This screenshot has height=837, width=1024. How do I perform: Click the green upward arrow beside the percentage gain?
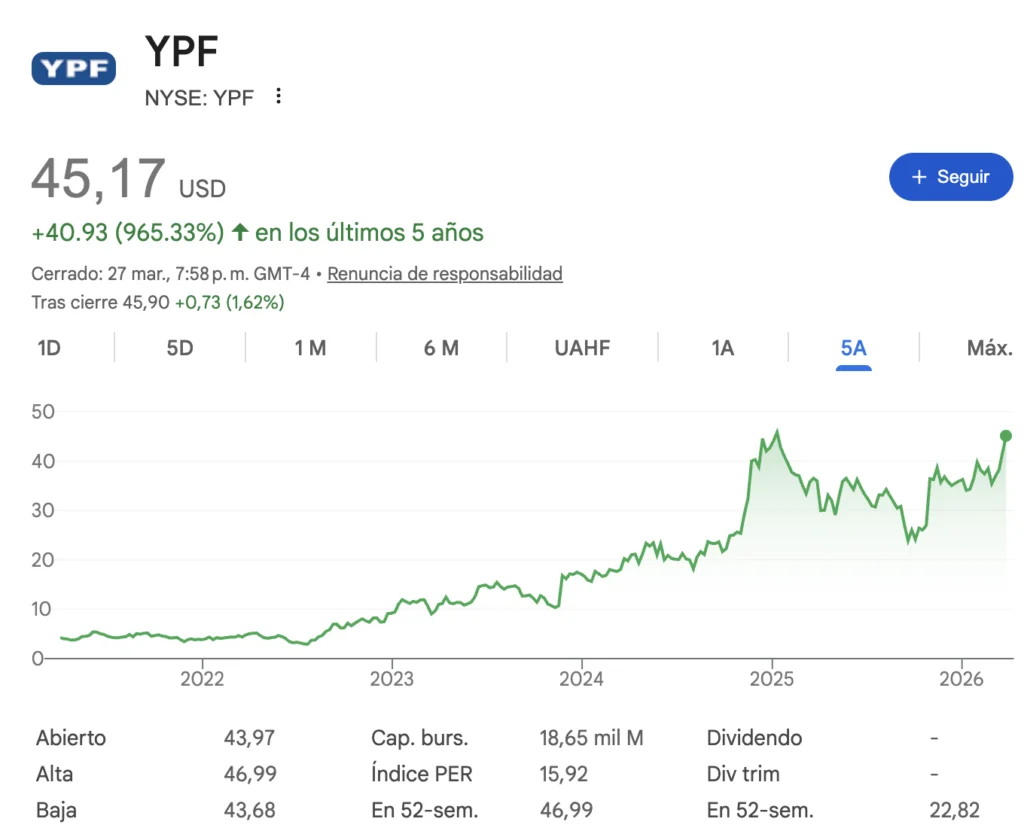239,231
